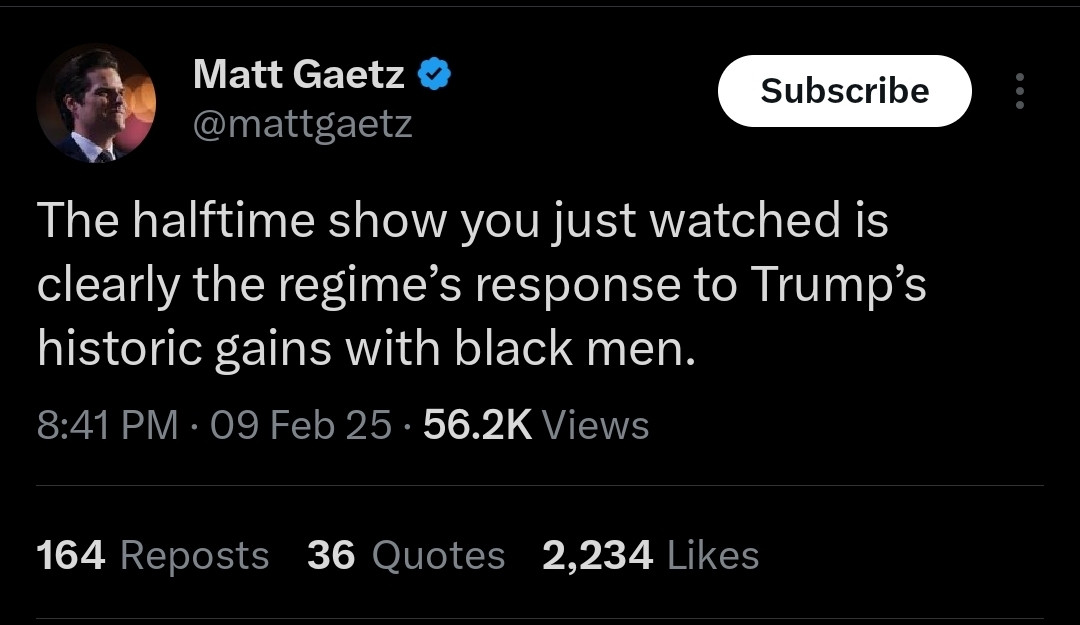The height and width of the screenshot is (625, 1080).
Task: Click the Views label
Action: coord(596,424)
